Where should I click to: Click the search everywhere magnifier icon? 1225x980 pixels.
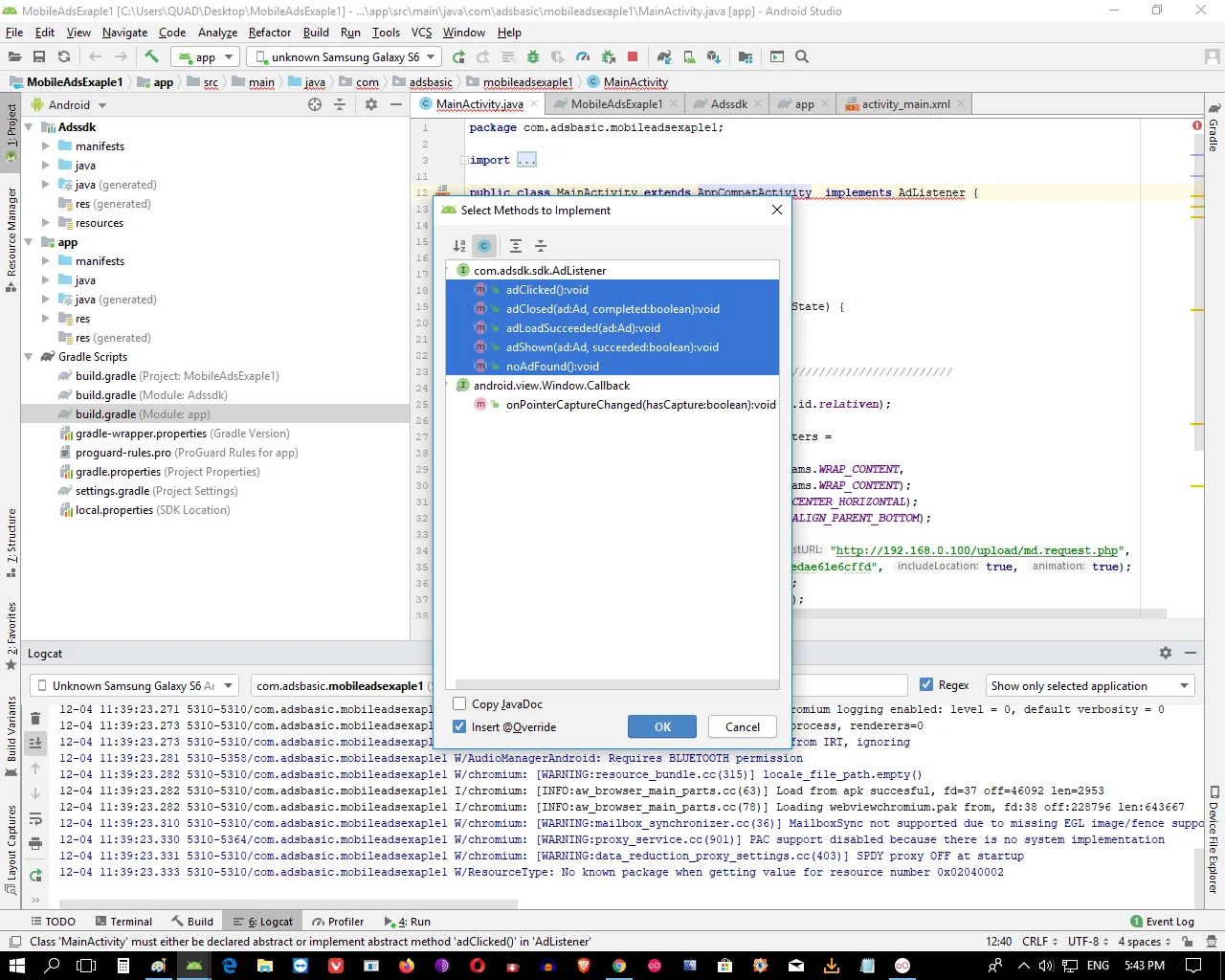click(x=802, y=57)
